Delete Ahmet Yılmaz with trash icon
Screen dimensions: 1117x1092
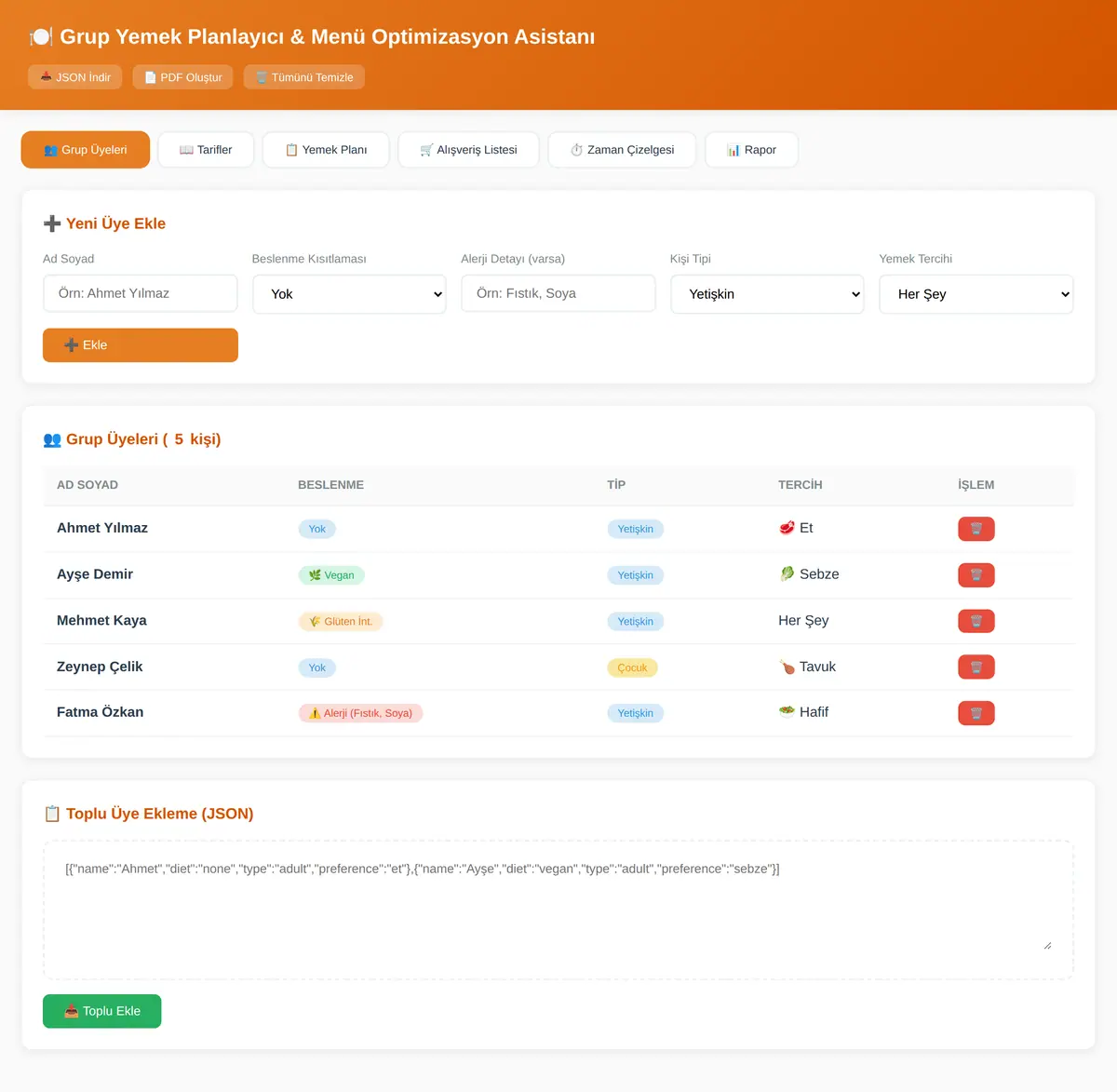click(x=976, y=529)
